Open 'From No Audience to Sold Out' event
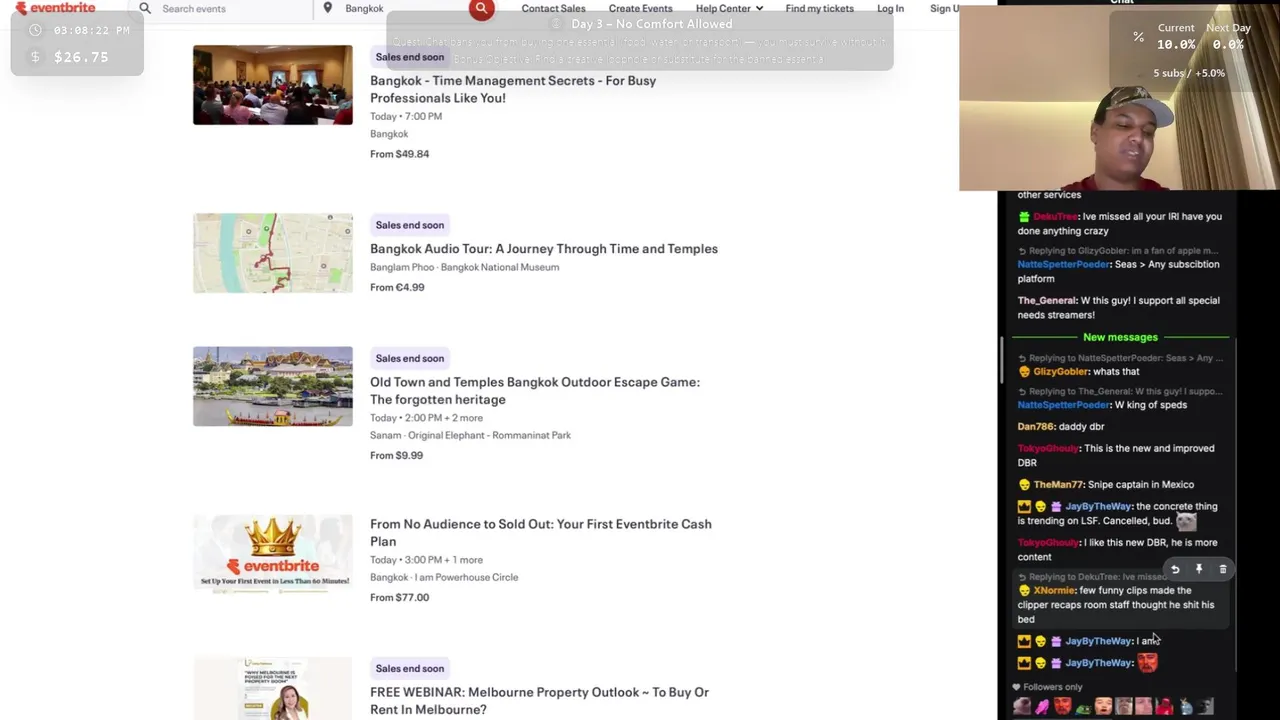 [541, 532]
